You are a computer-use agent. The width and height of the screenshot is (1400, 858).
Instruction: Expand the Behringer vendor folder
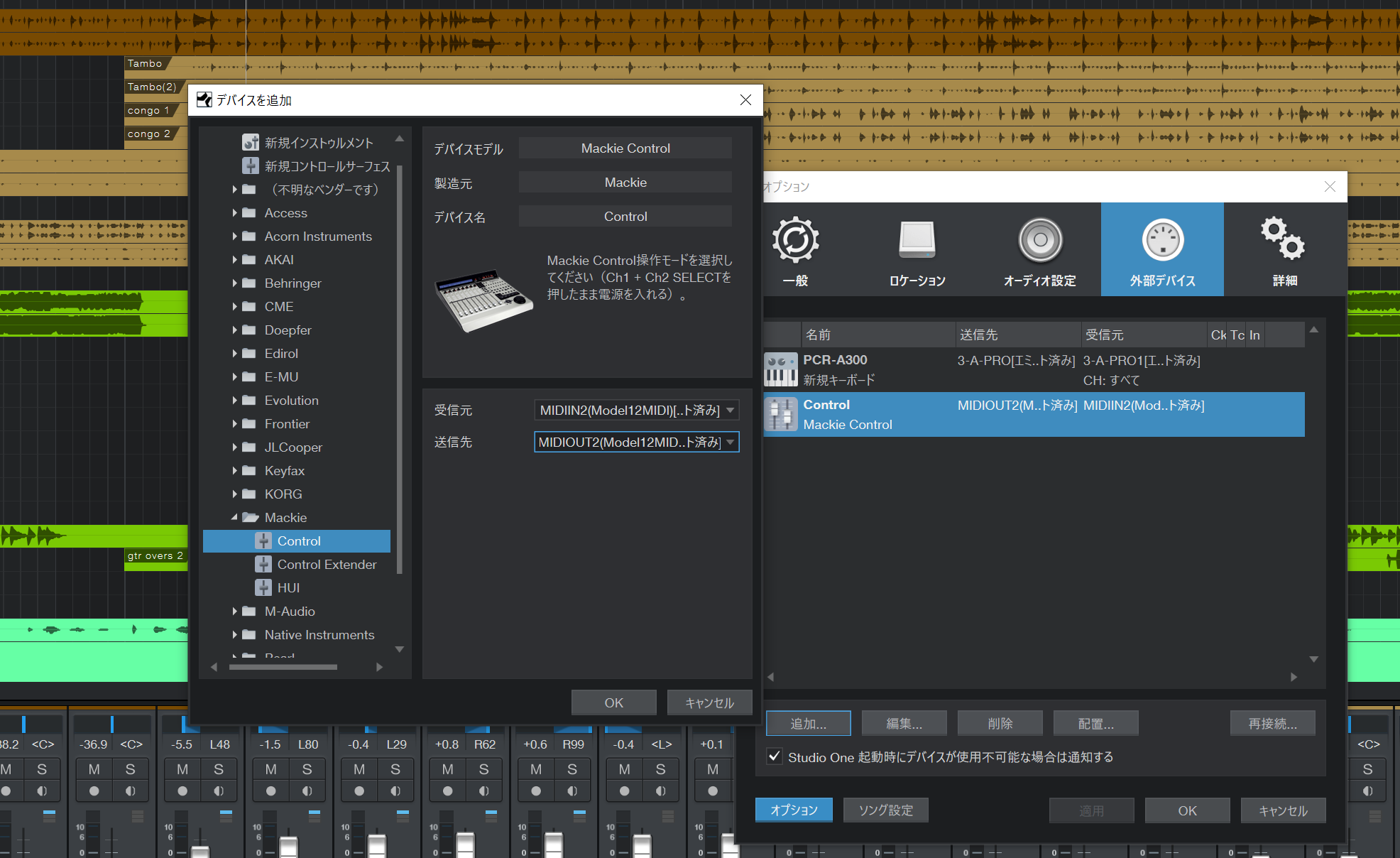click(x=234, y=283)
